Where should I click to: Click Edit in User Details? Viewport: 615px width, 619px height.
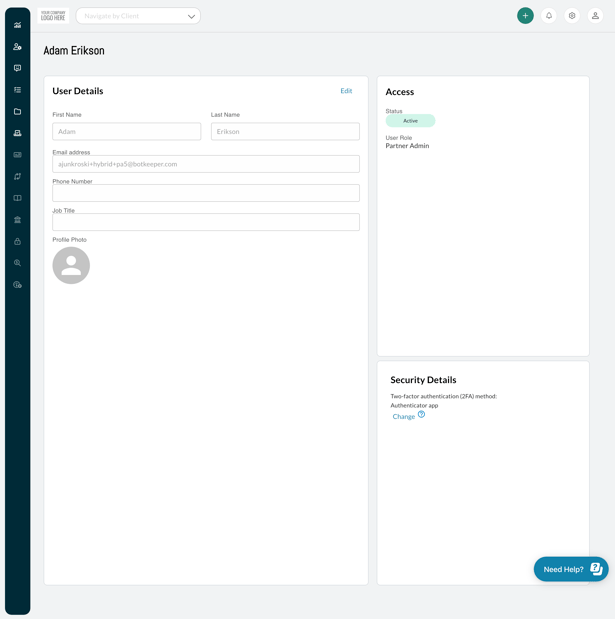coord(346,91)
